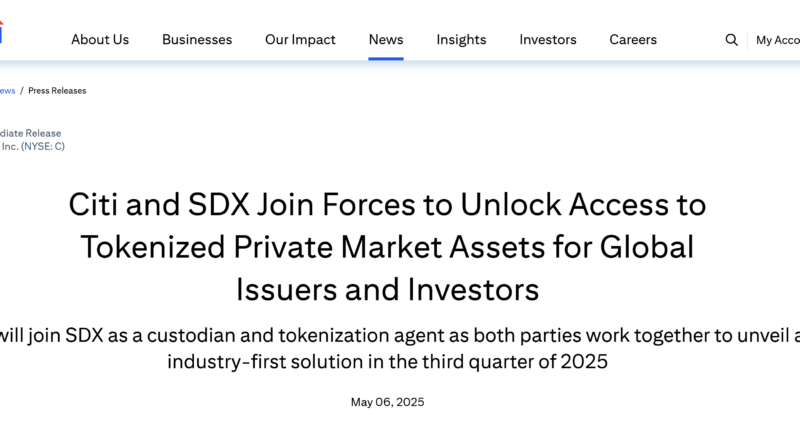
Task: Click the custodian and tokenization agent subtitle
Action: [x=400, y=349]
